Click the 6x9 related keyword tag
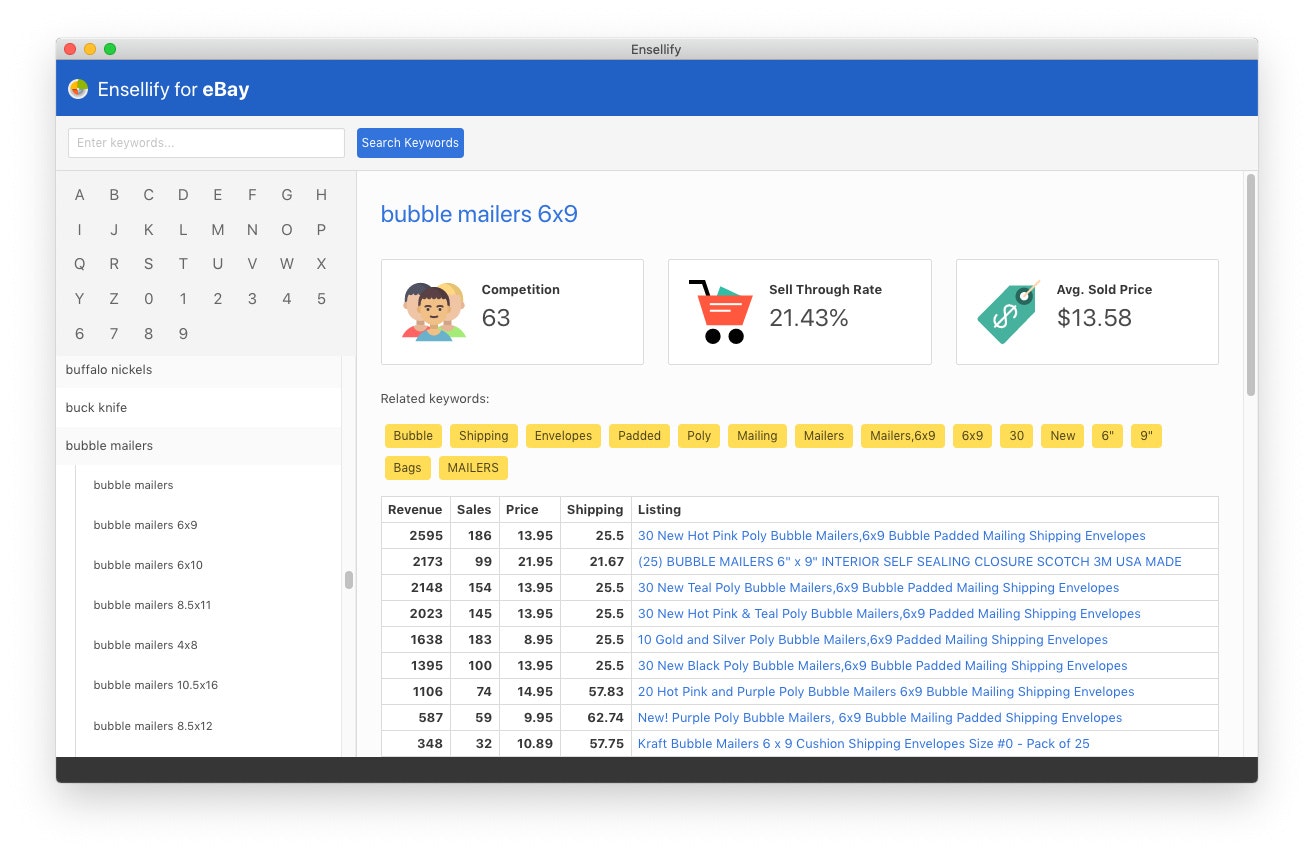 (972, 436)
